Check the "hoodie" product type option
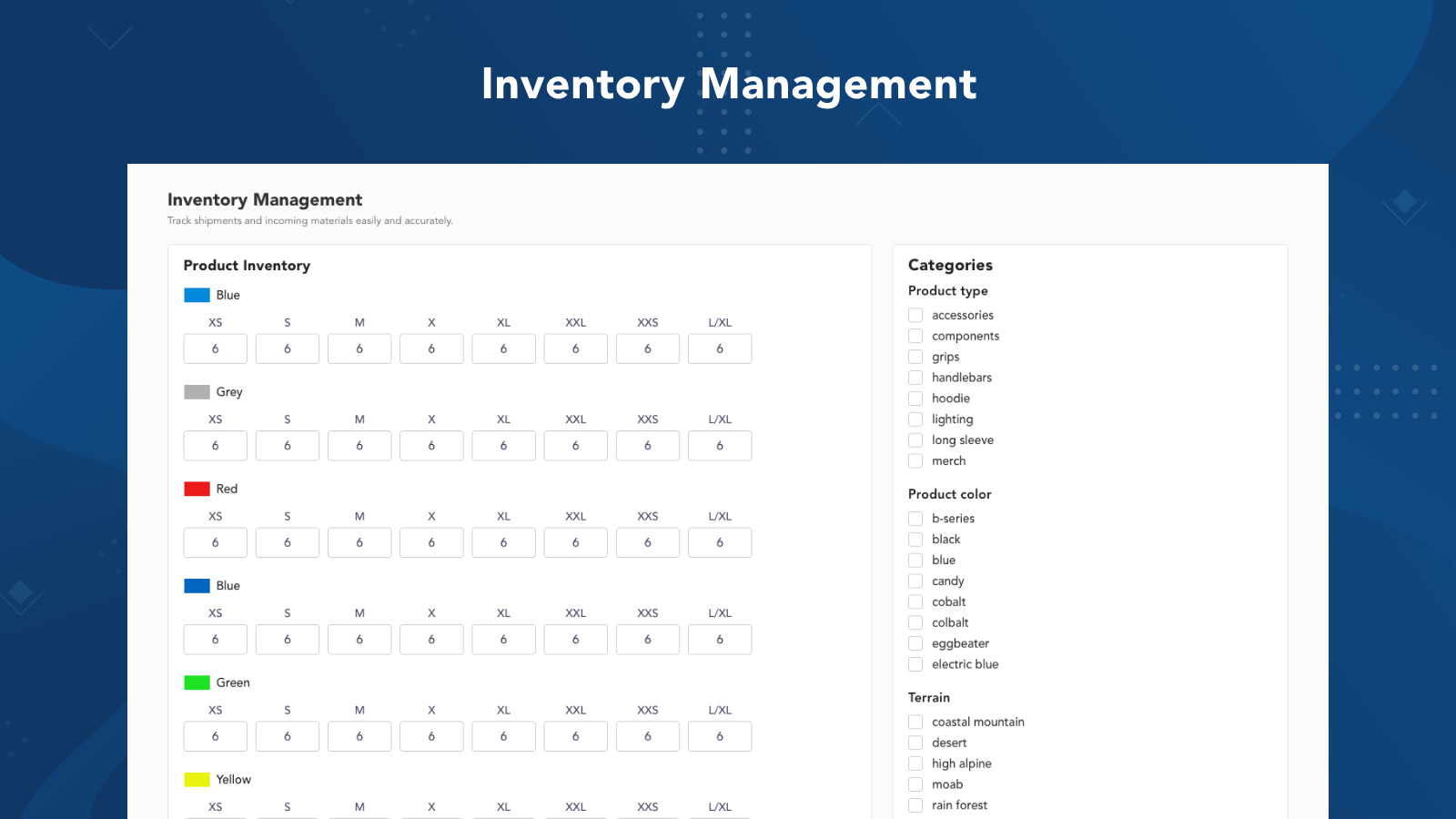The height and width of the screenshot is (819, 1456). (x=915, y=399)
